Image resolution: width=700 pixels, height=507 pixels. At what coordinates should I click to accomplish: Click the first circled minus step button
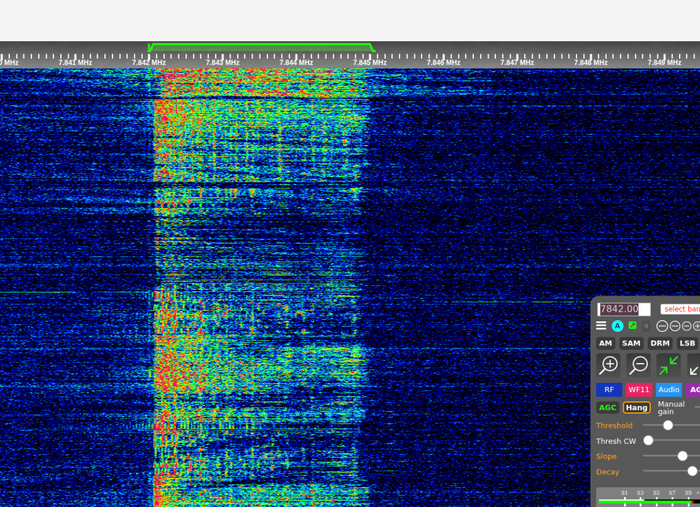coord(662,326)
